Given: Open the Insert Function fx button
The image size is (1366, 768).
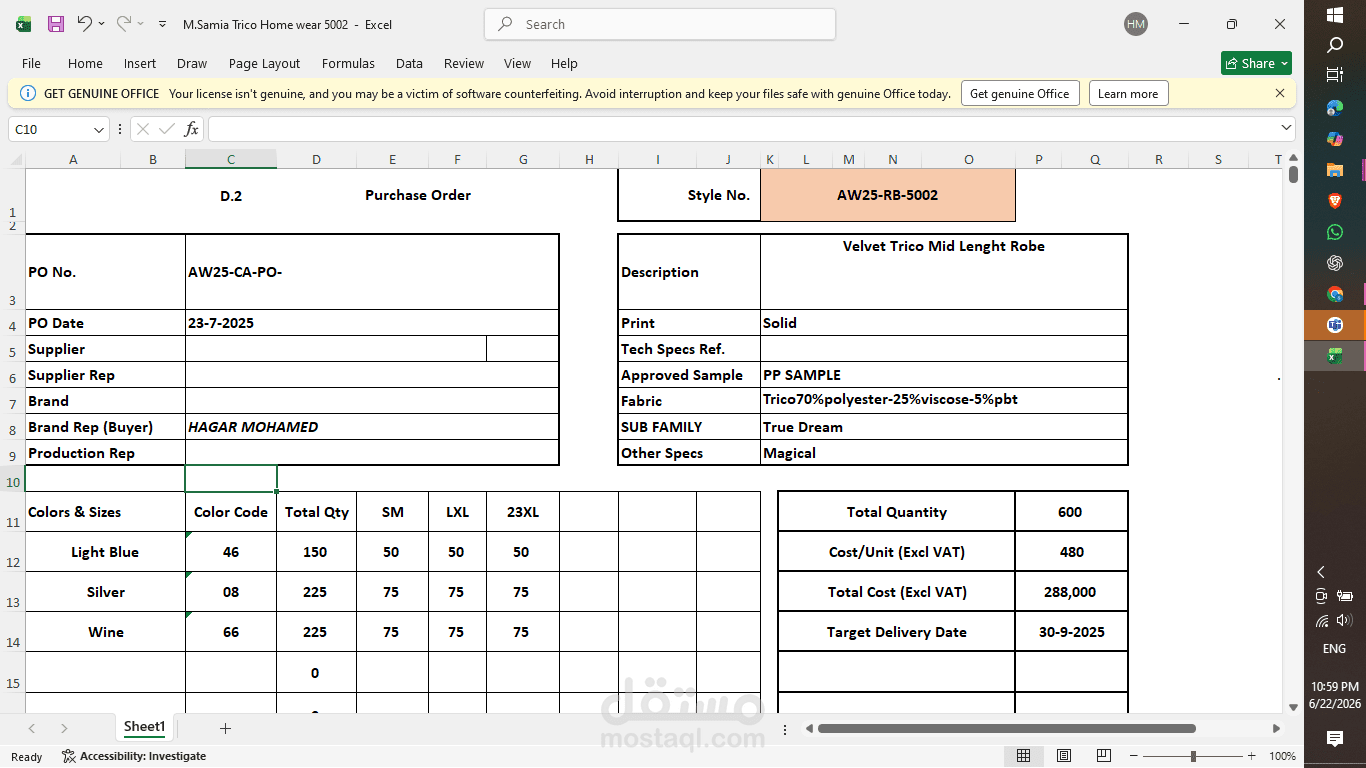Looking at the screenshot, I should pos(192,129).
